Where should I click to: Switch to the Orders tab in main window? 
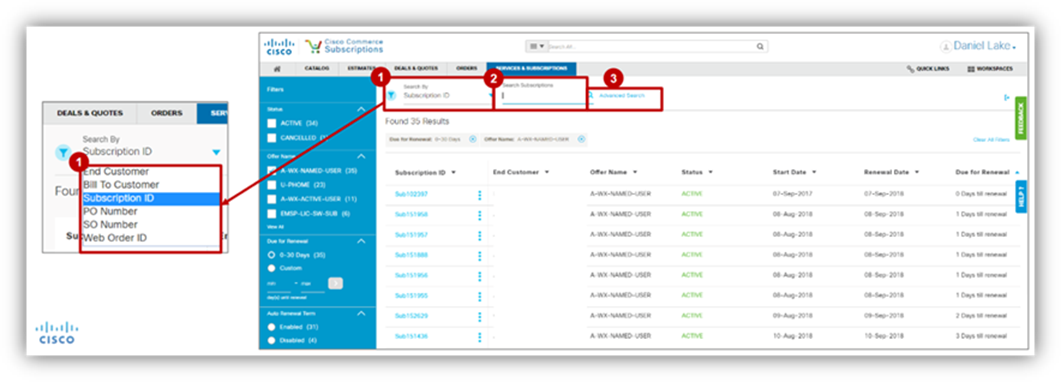pos(466,68)
